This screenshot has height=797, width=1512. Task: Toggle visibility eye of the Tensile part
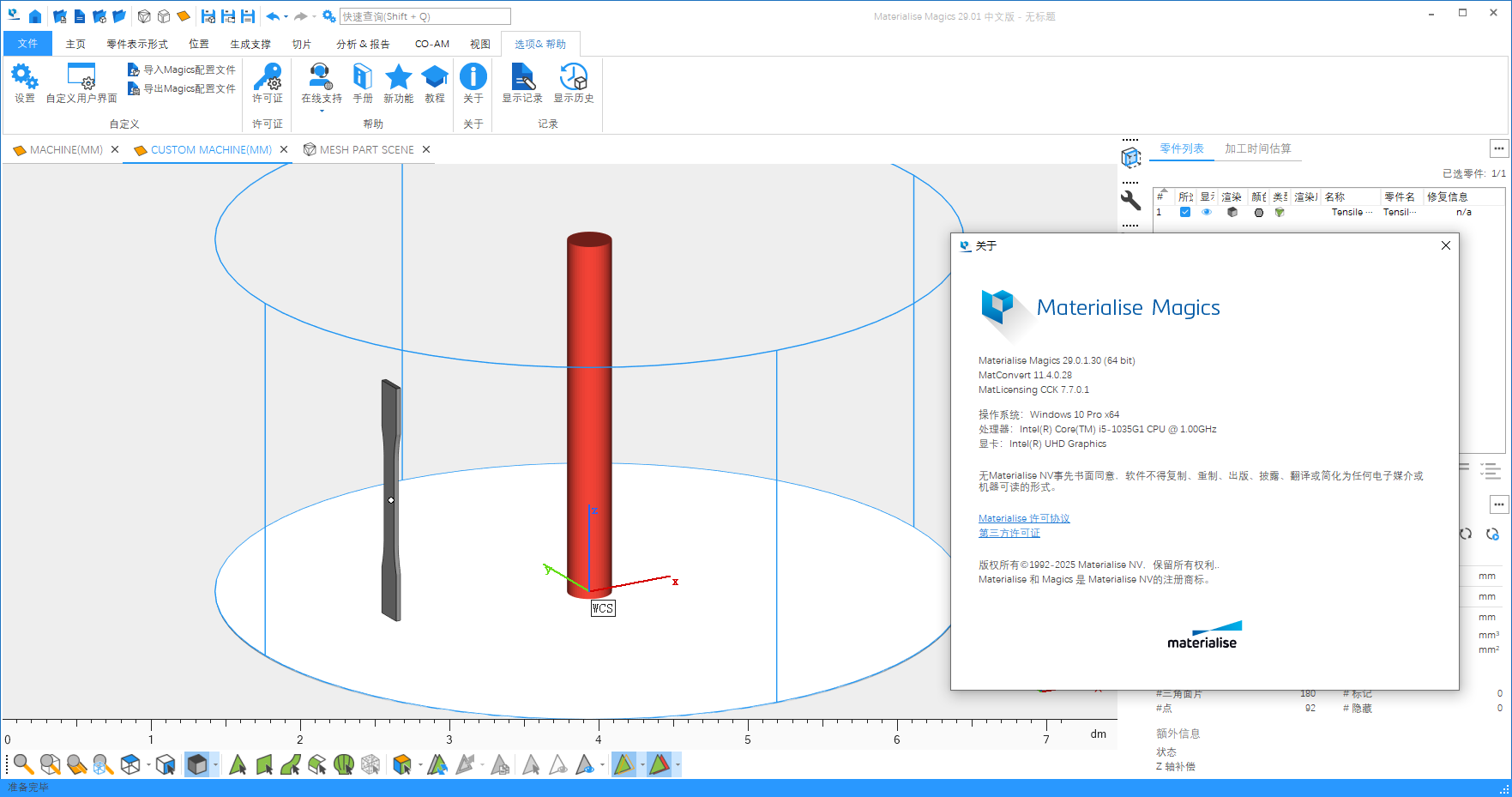click(1206, 212)
